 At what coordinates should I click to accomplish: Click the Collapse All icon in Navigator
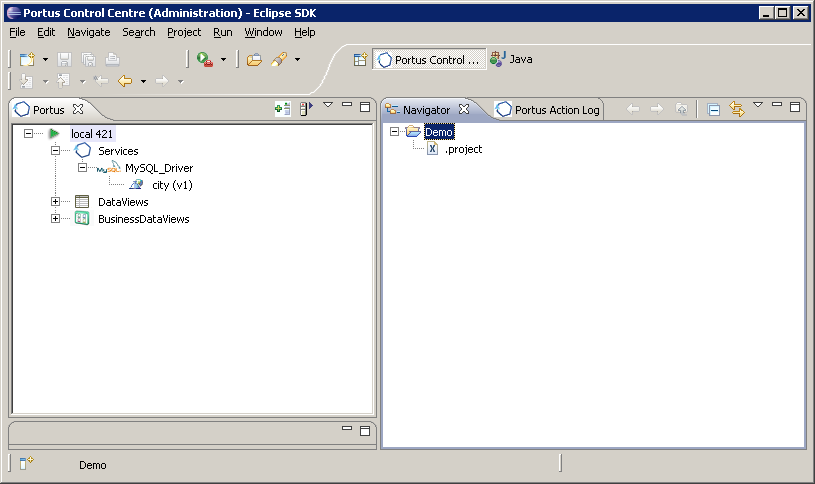point(714,109)
